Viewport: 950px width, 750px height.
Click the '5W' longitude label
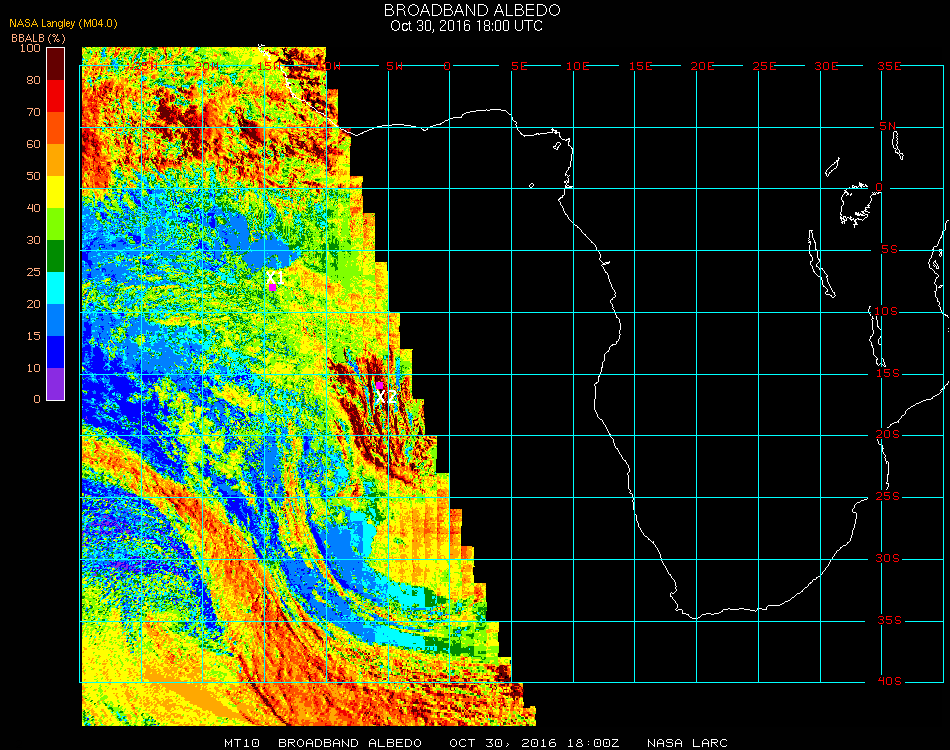coord(394,66)
